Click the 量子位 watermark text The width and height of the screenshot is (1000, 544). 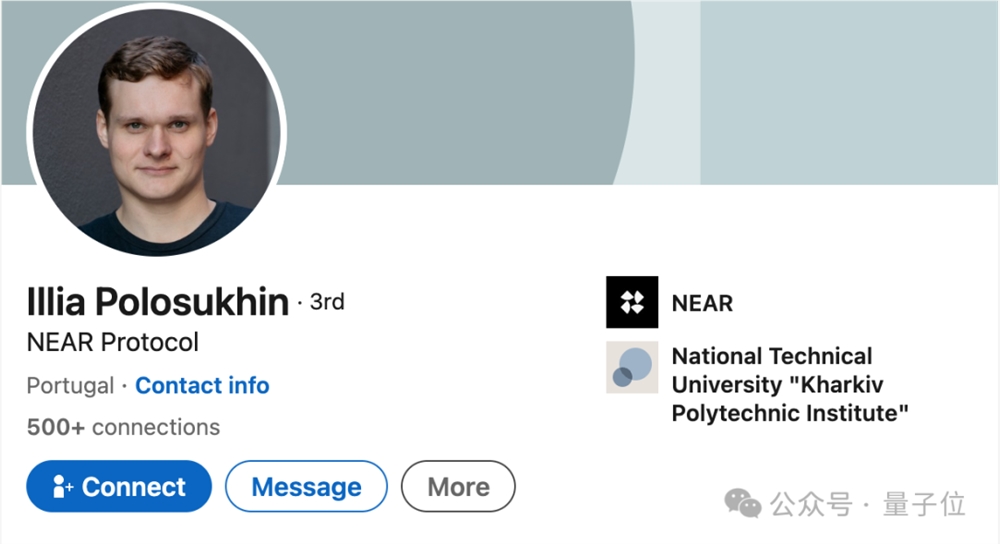point(924,505)
